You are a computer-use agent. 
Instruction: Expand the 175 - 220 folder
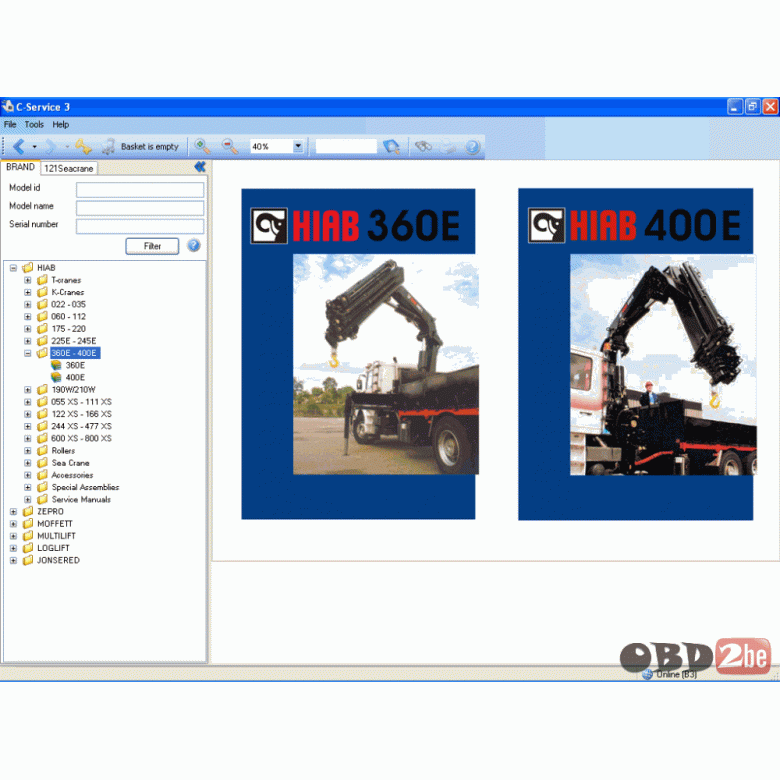pyautogui.click(x=28, y=329)
